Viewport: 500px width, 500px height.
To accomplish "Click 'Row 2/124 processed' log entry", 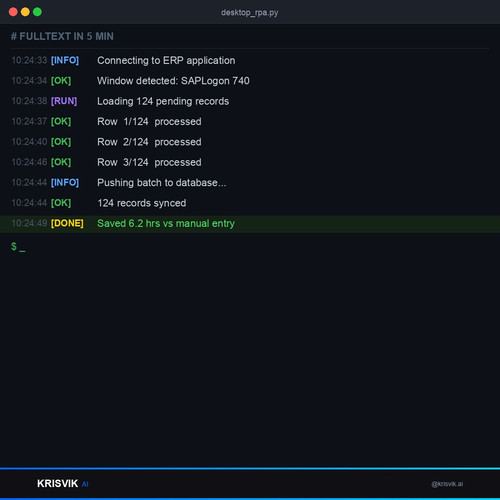I will click(149, 142).
